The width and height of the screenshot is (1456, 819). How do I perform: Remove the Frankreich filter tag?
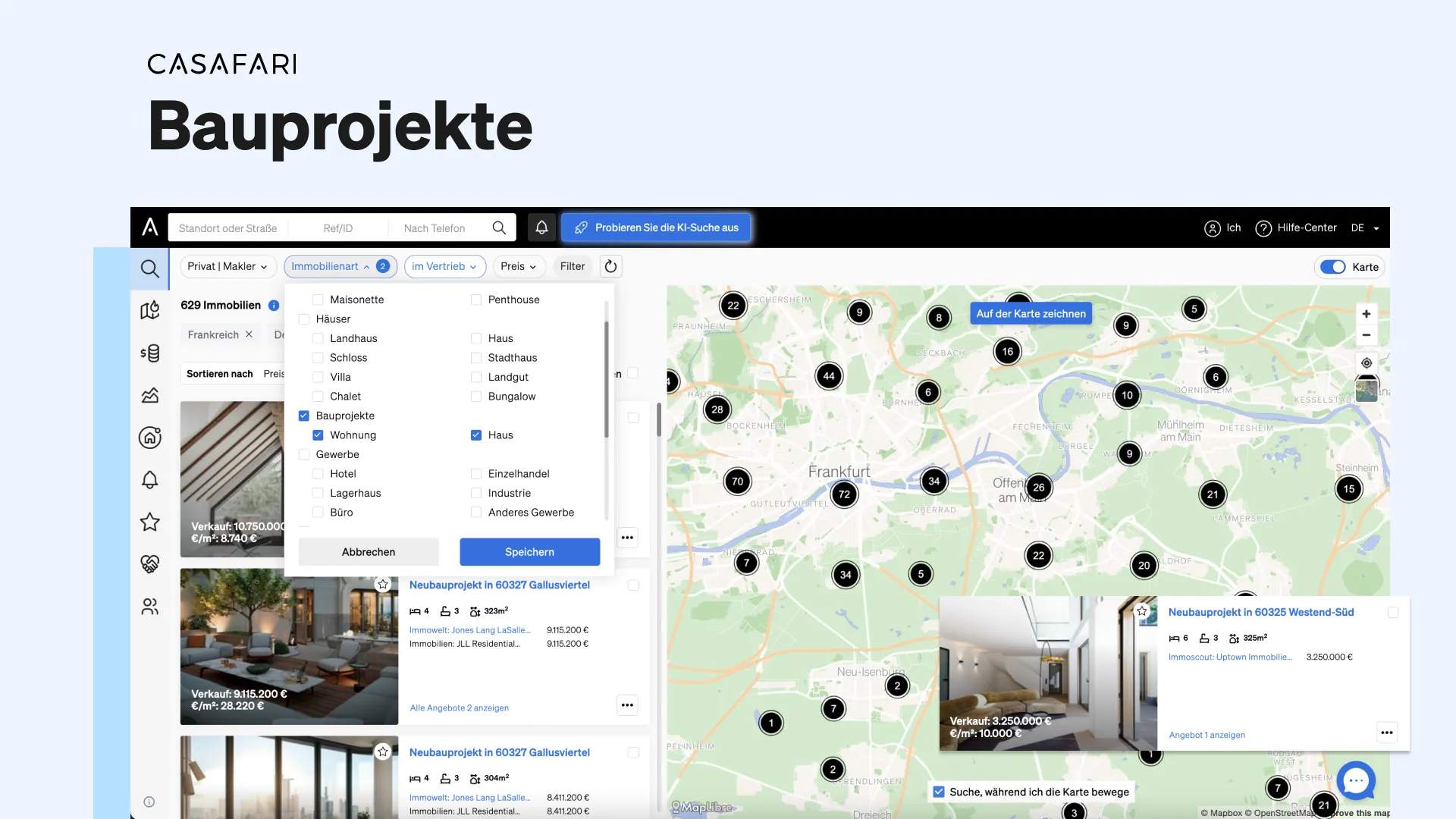[249, 334]
